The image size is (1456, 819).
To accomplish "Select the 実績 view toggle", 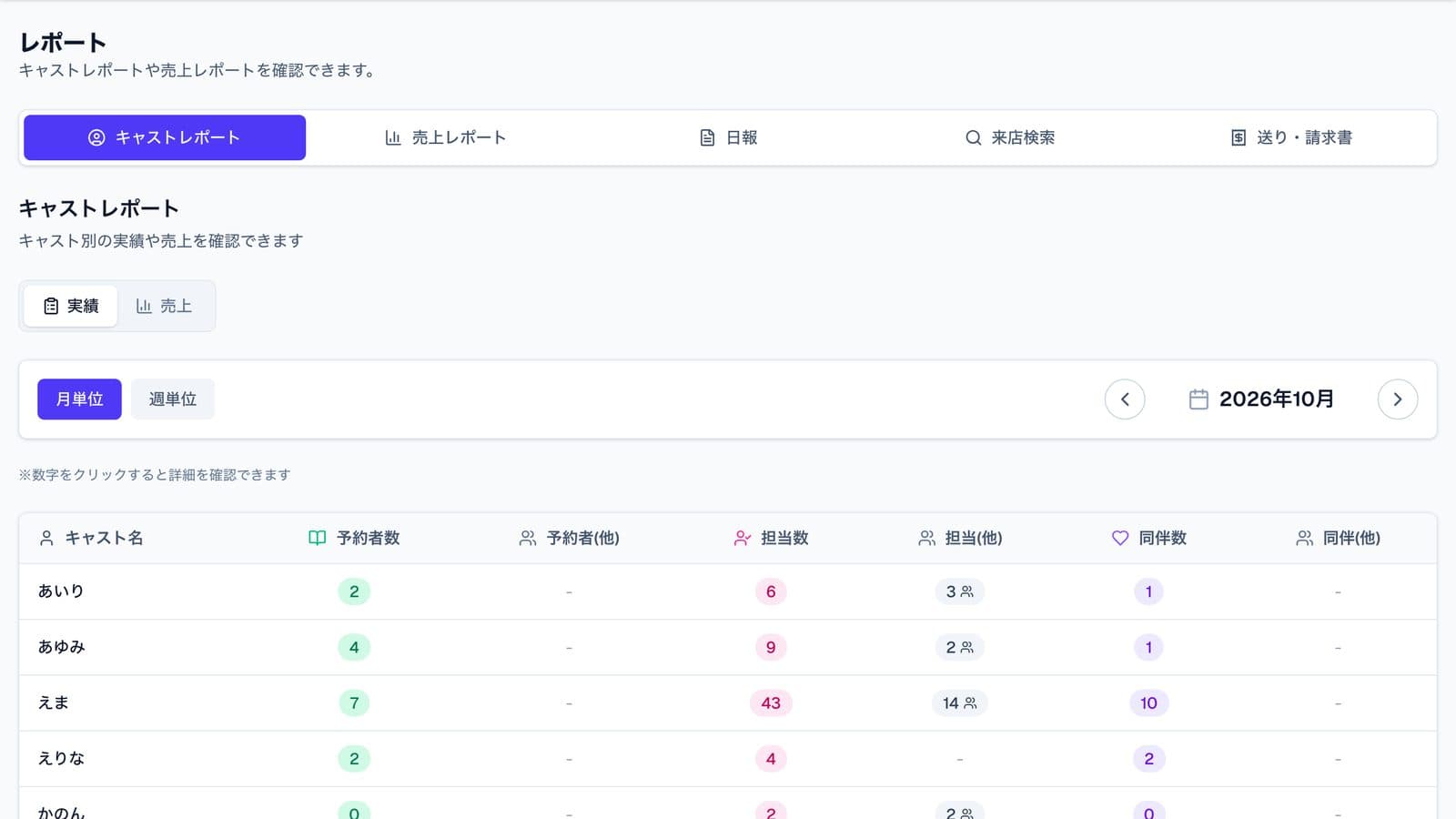I will click(x=71, y=306).
